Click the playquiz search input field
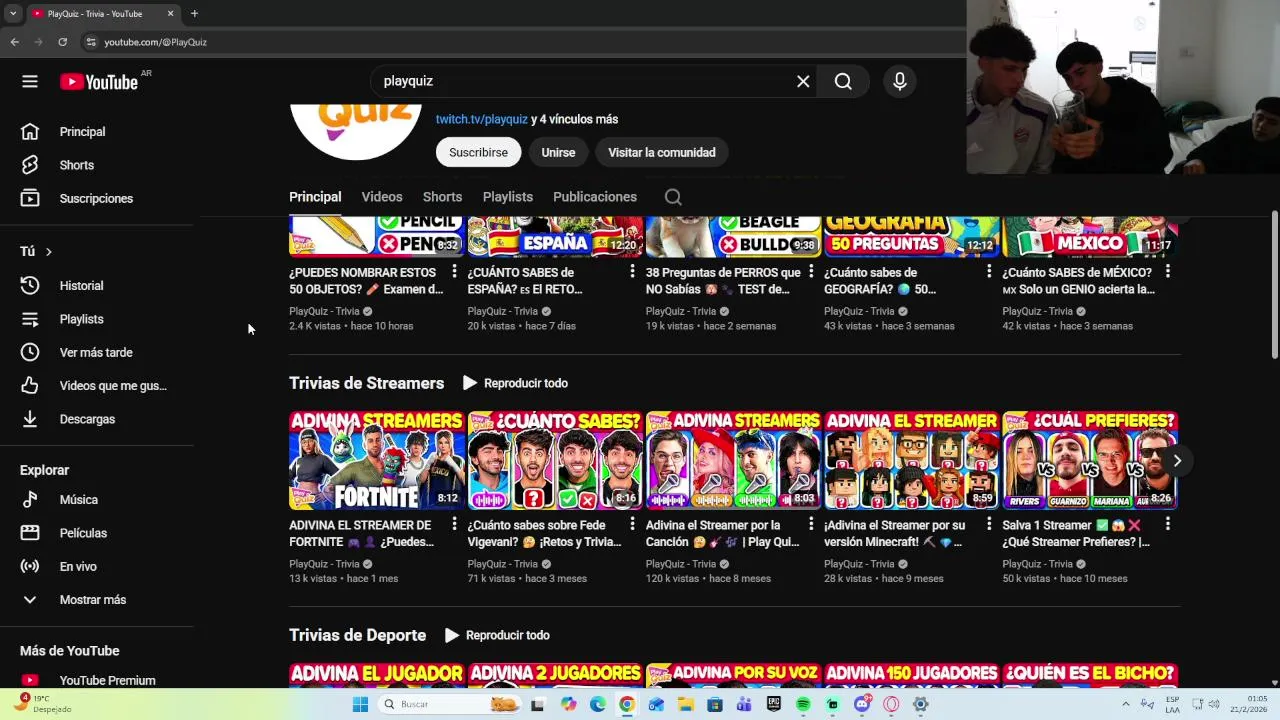 pos(585,82)
